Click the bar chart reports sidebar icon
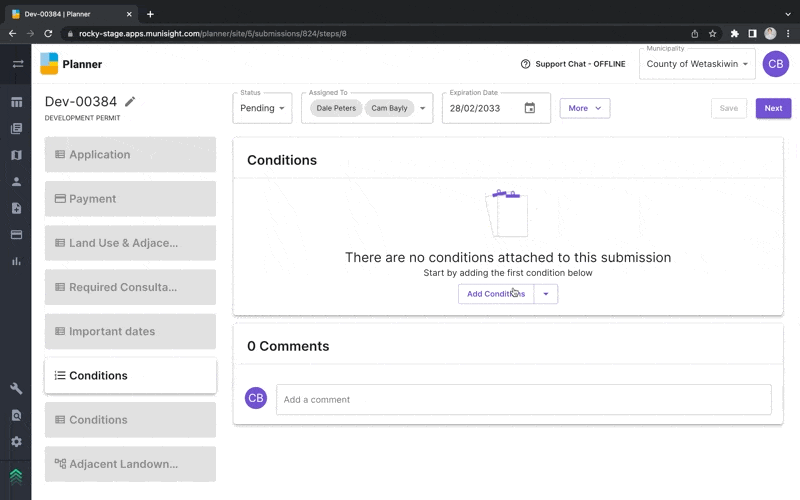This screenshot has width=800, height=500. 16,261
